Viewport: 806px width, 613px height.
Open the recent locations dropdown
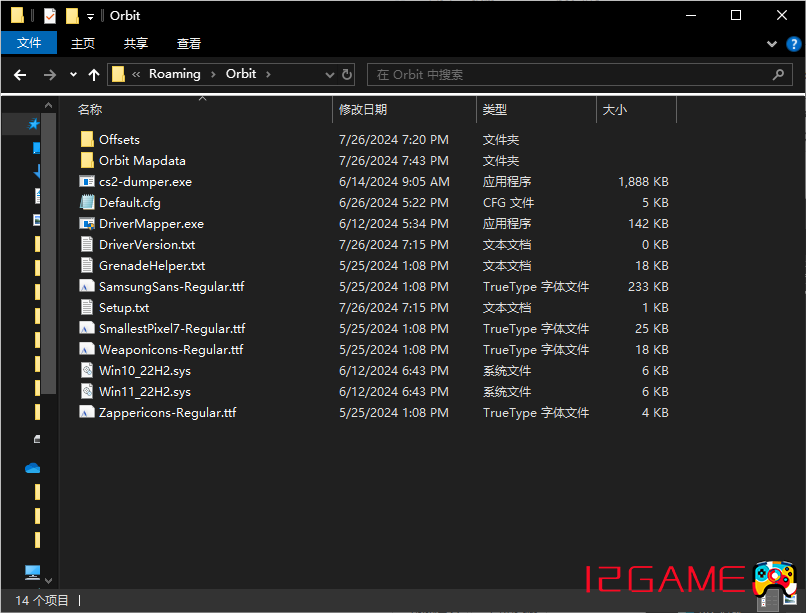point(74,75)
